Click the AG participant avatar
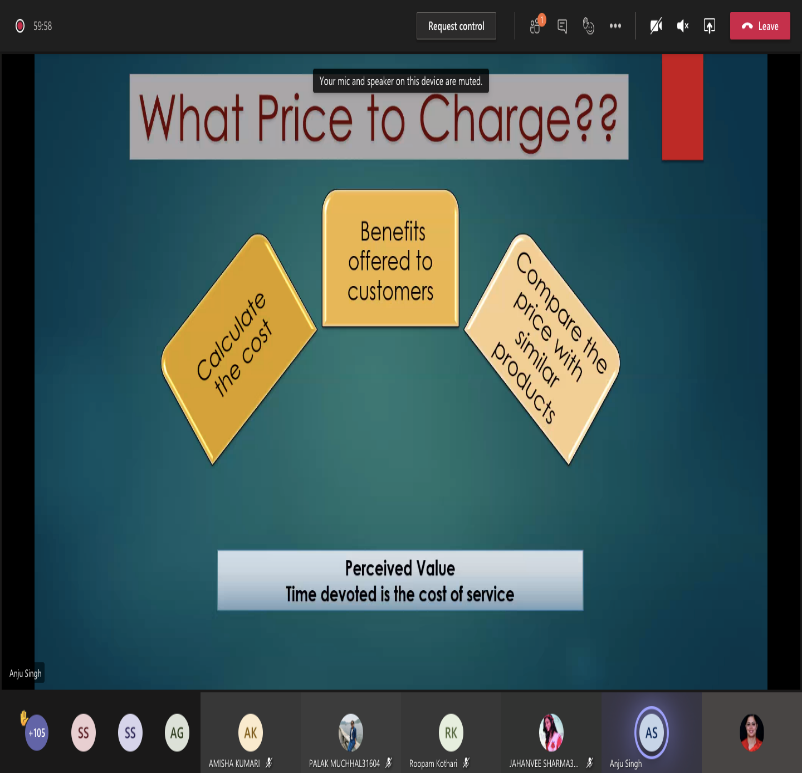The width and height of the screenshot is (802, 773). [177, 732]
